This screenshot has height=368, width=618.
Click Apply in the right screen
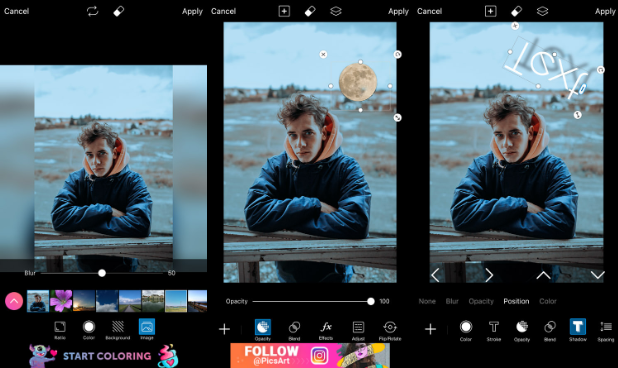605,11
